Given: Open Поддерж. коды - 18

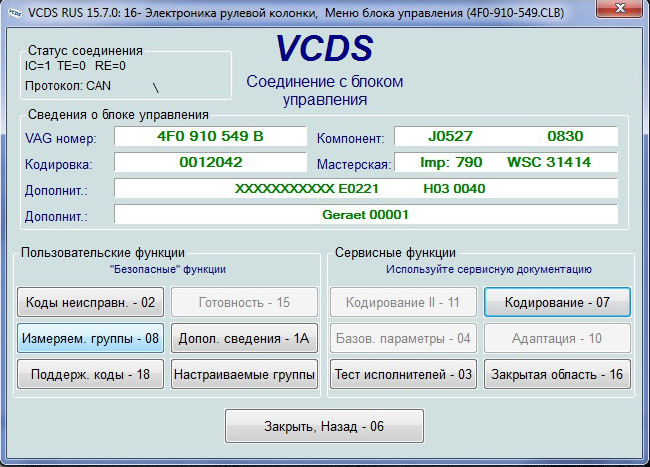Looking at the screenshot, I should 90,374.
